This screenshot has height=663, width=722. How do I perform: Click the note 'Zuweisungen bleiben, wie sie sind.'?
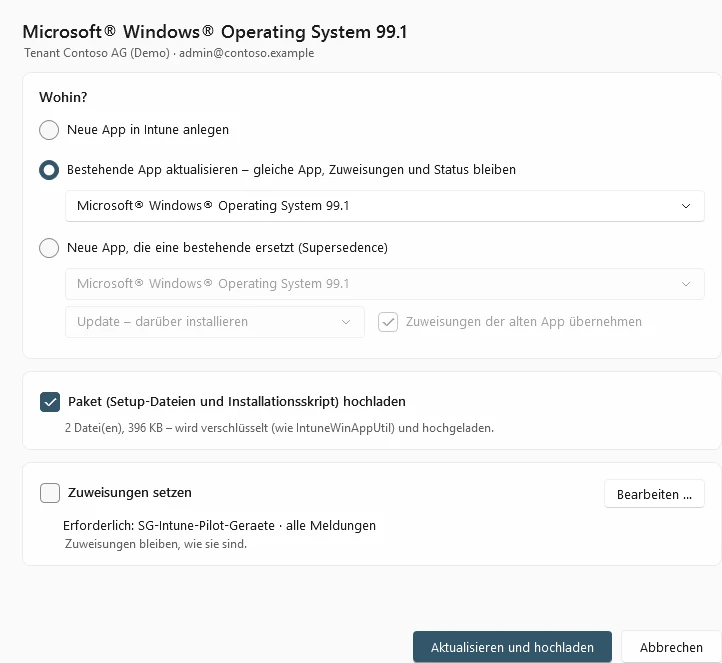pyautogui.click(x=156, y=544)
